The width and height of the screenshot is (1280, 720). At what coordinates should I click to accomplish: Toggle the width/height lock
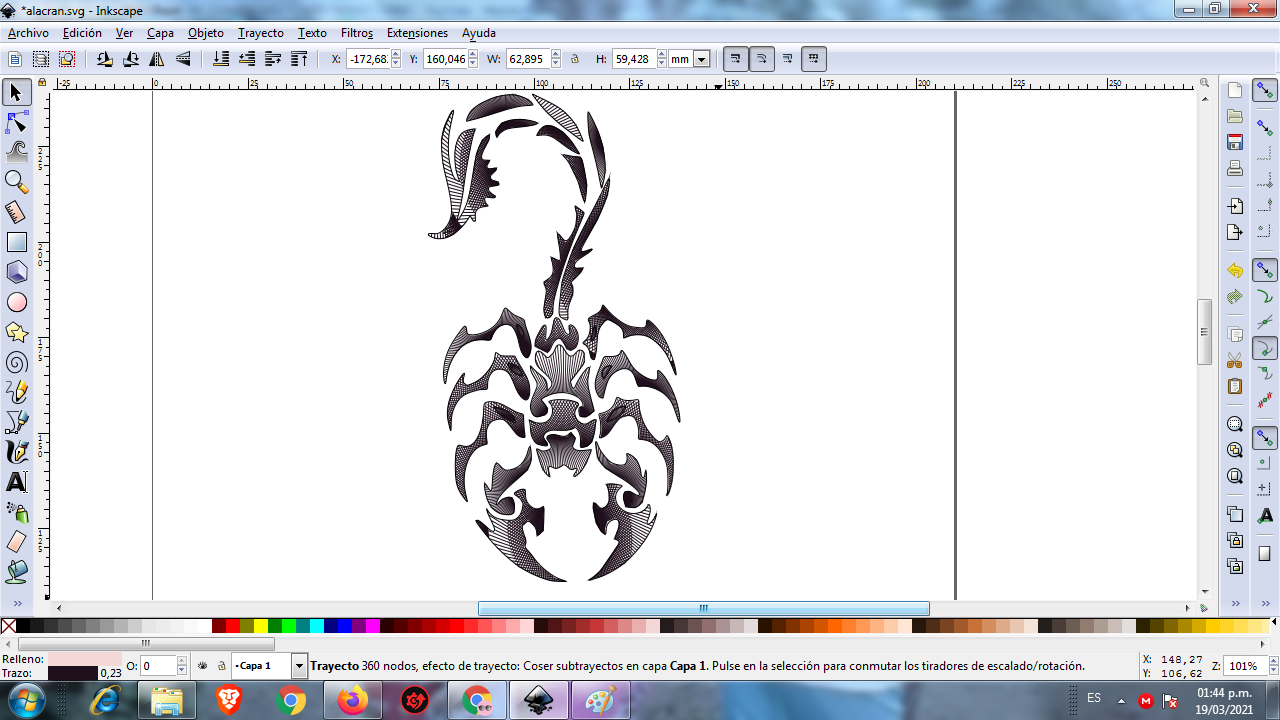pyautogui.click(x=575, y=59)
